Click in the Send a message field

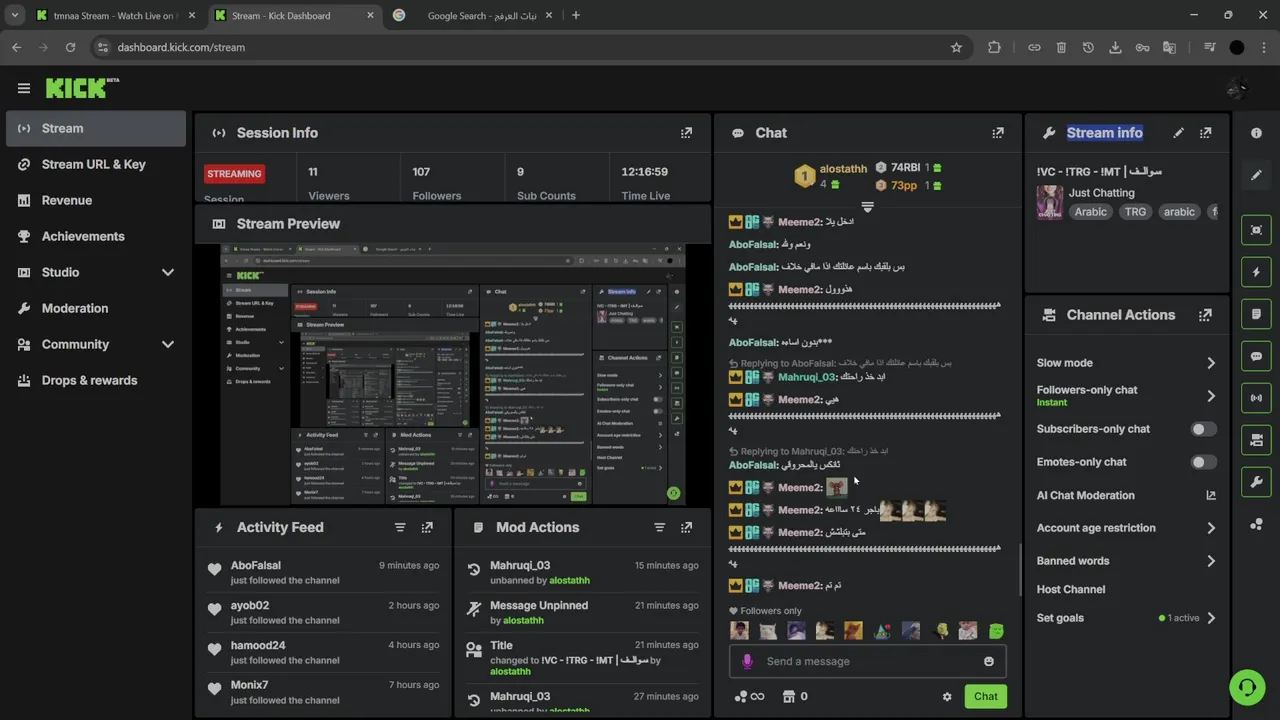(867, 661)
